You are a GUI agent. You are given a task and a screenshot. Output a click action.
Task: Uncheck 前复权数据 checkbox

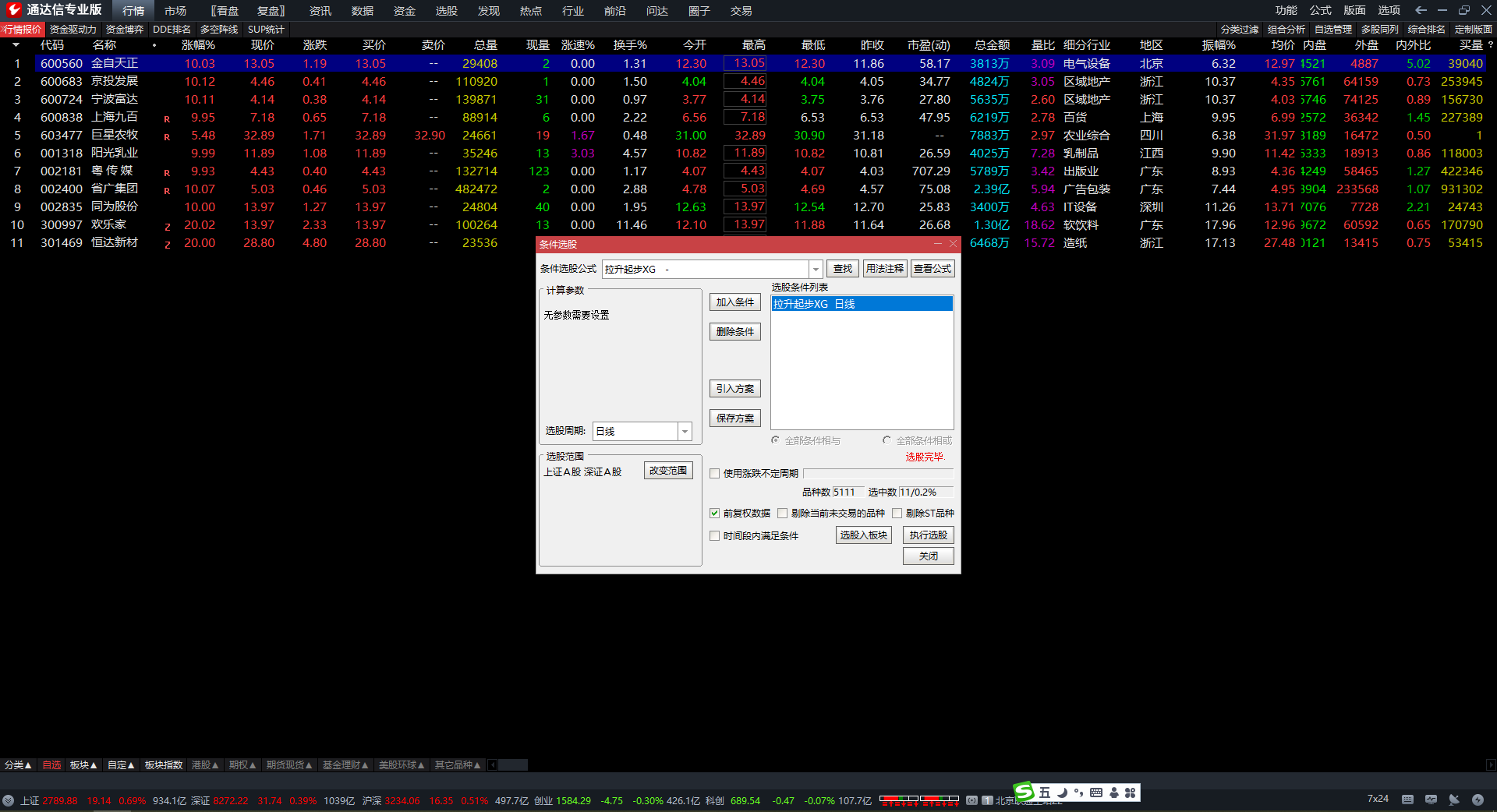(714, 513)
